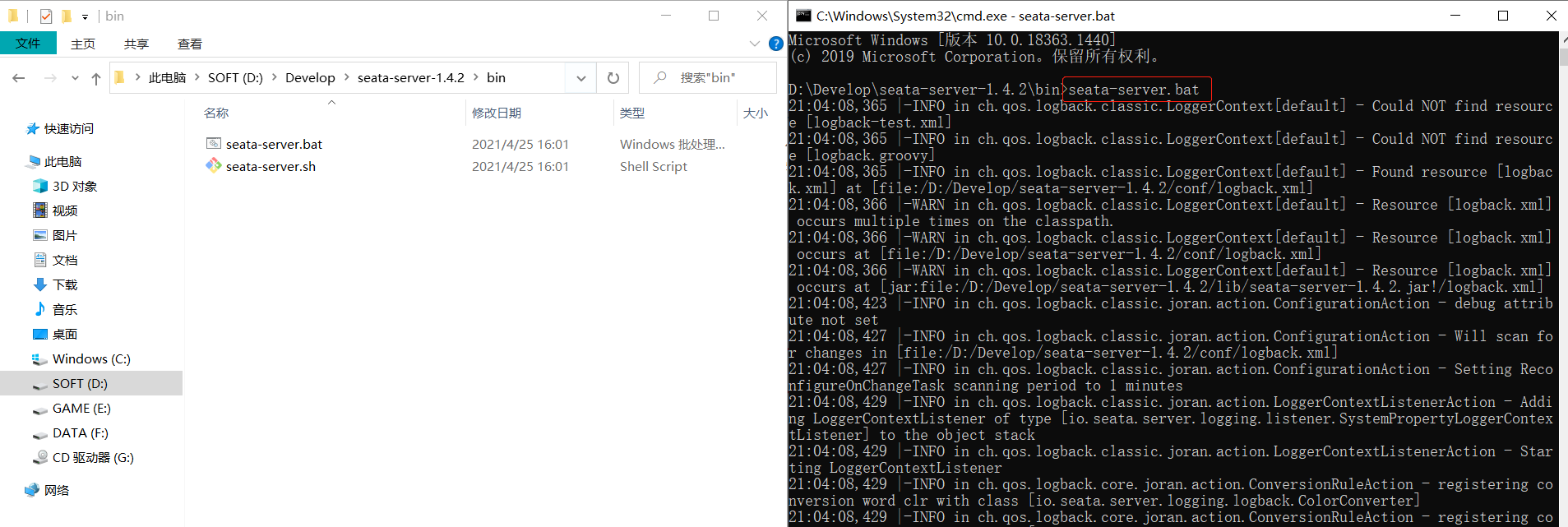
Task: Select the SOFT (D:) drive
Action: (80, 383)
